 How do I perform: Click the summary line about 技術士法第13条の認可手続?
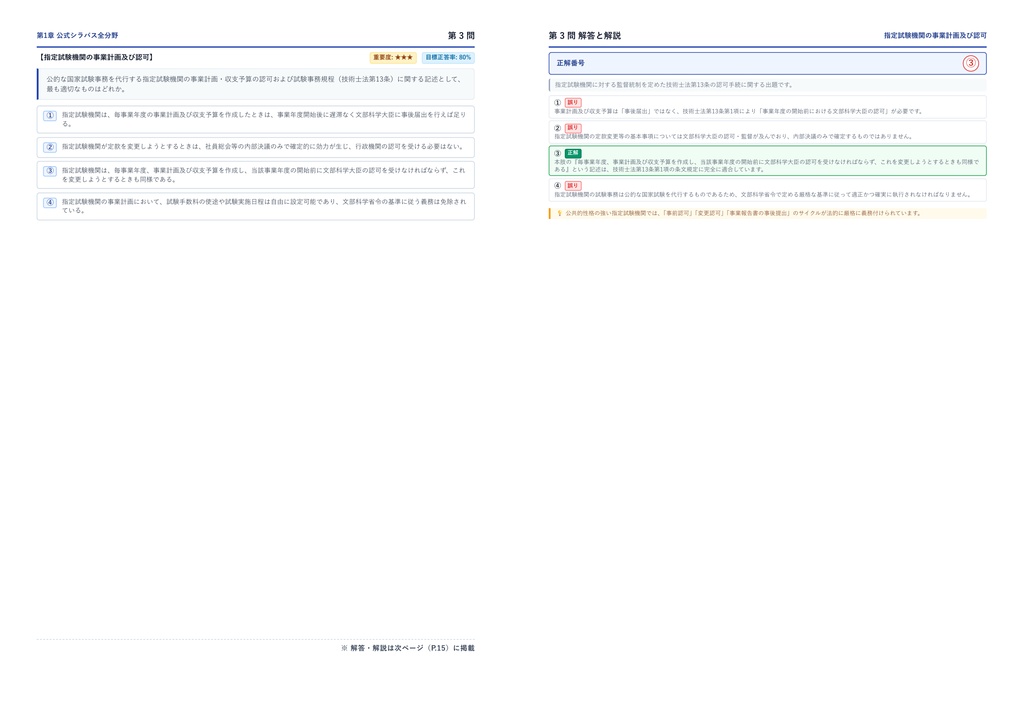click(x=673, y=85)
